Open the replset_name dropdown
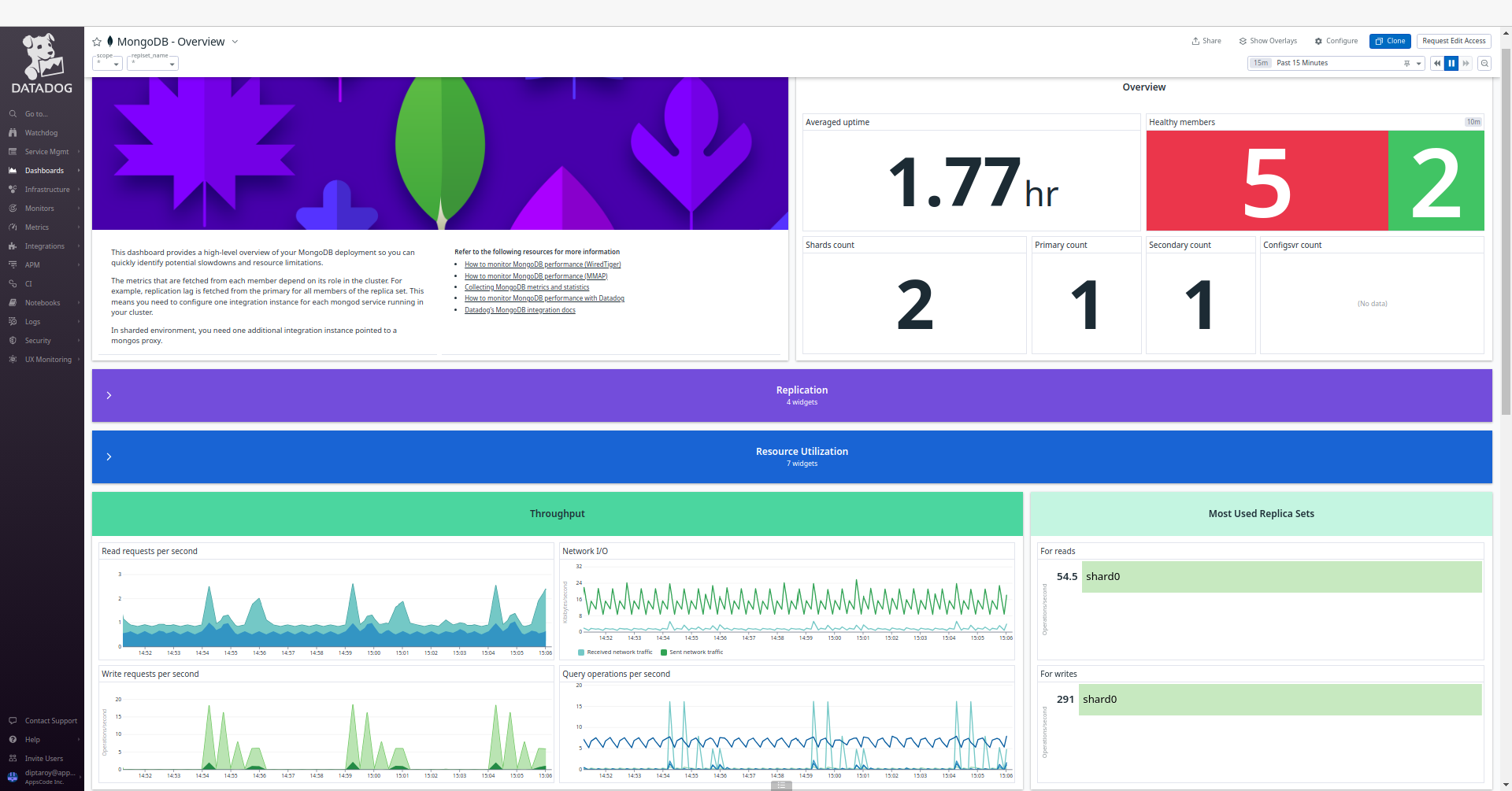Image resolution: width=1512 pixels, height=791 pixels. 152,63
